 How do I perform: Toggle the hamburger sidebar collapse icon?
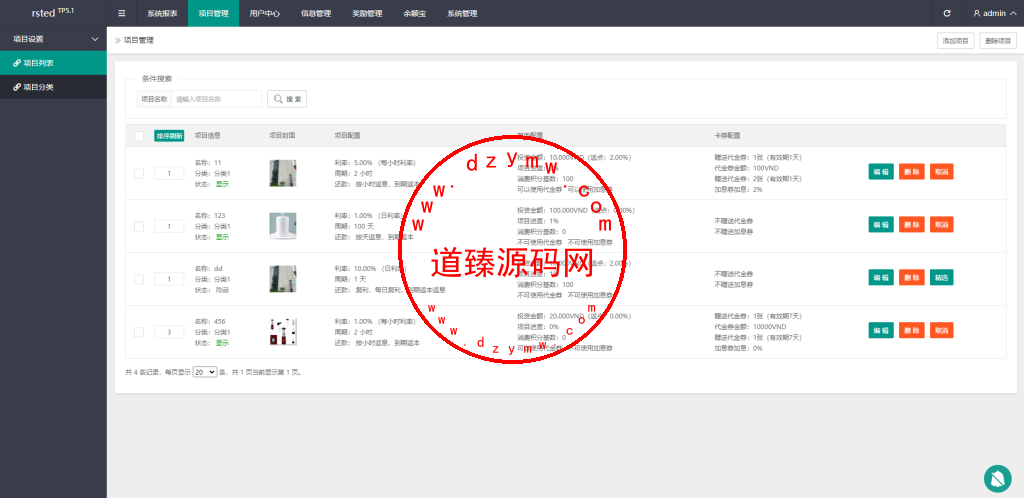pyautogui.click(x=121, y=13)
